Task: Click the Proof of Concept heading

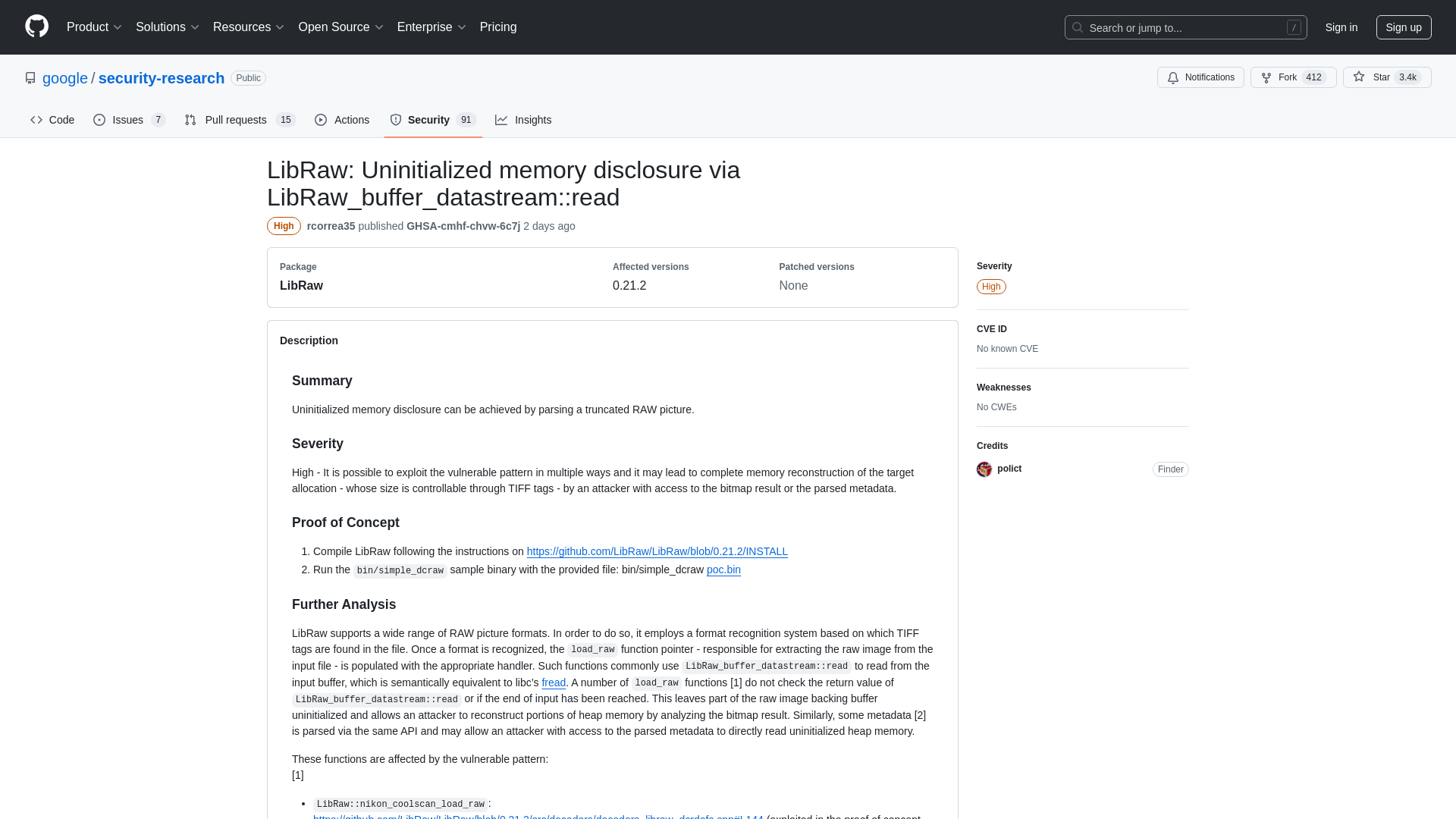Action: pos(345,522)
